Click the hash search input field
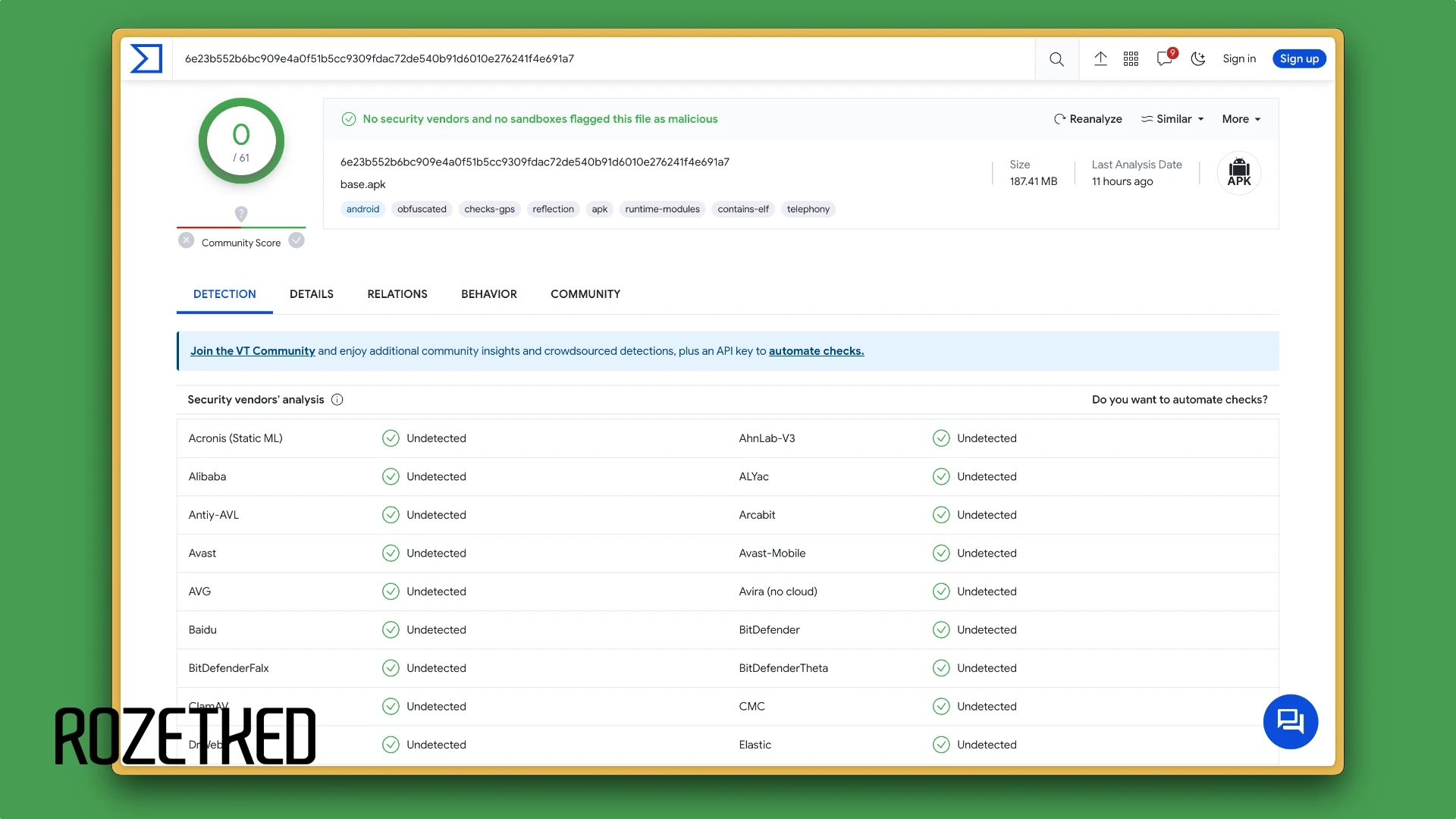This screenshot has height=819, width=1456. pyautogui.click(x=604, y=58)
